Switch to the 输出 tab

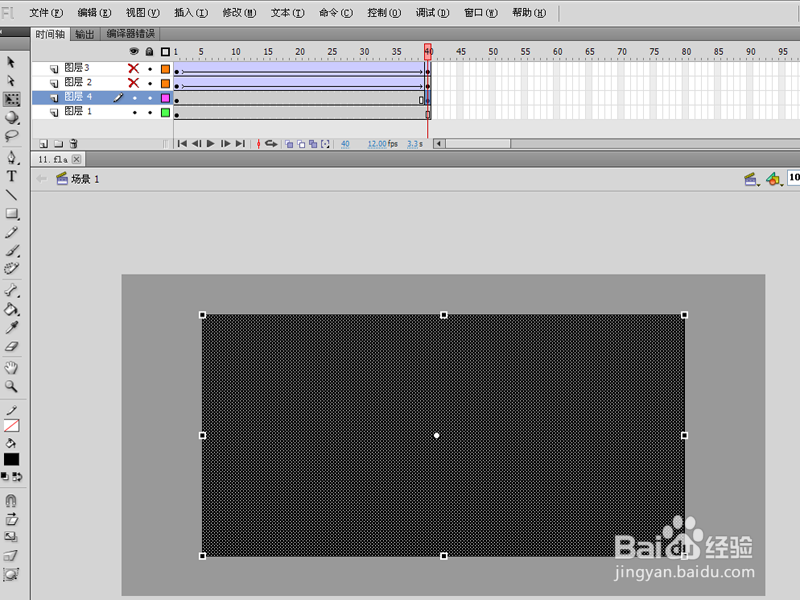coord(85,34)
